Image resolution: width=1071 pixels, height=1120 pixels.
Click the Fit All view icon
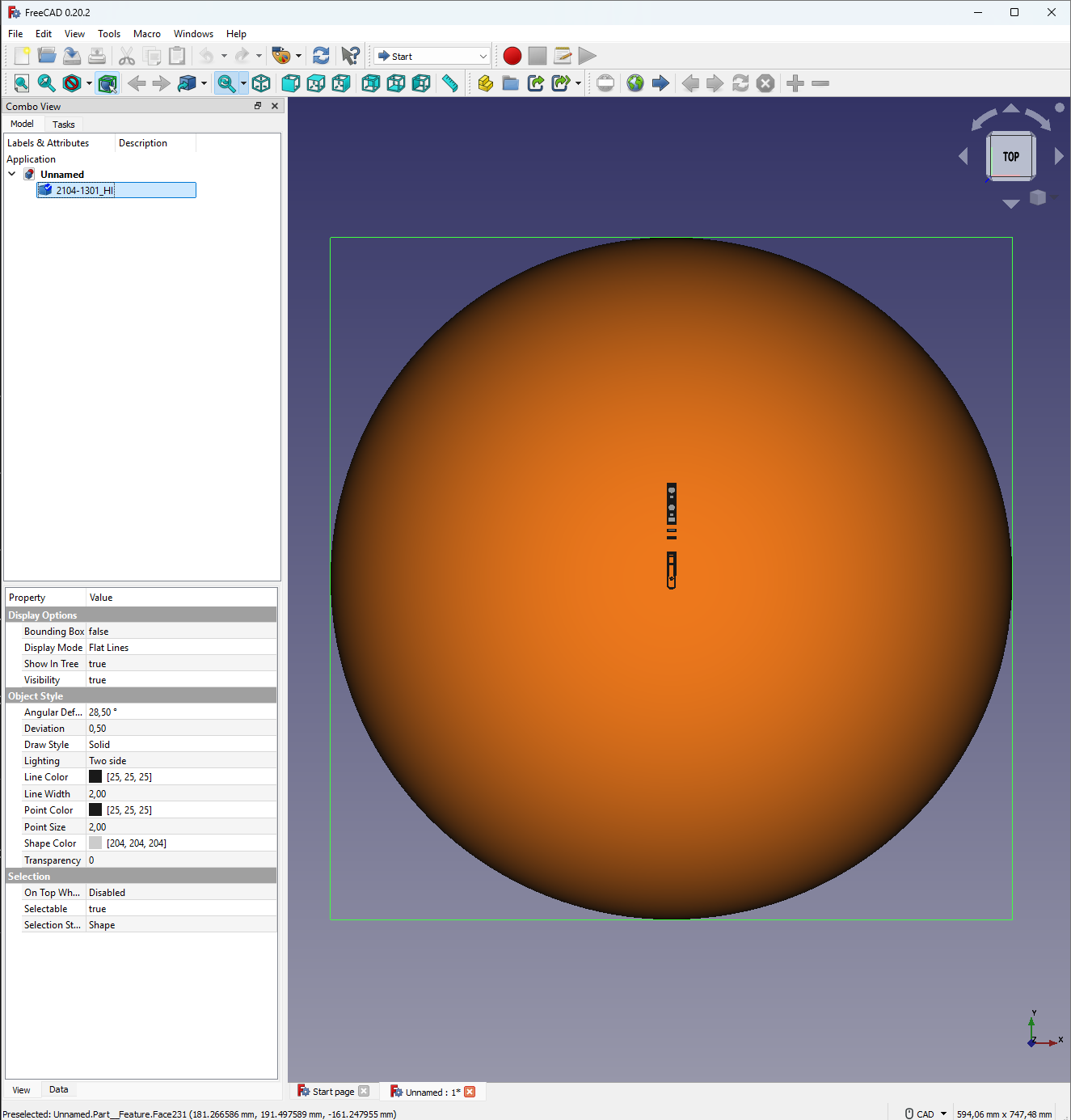click(x=22, y=83)
